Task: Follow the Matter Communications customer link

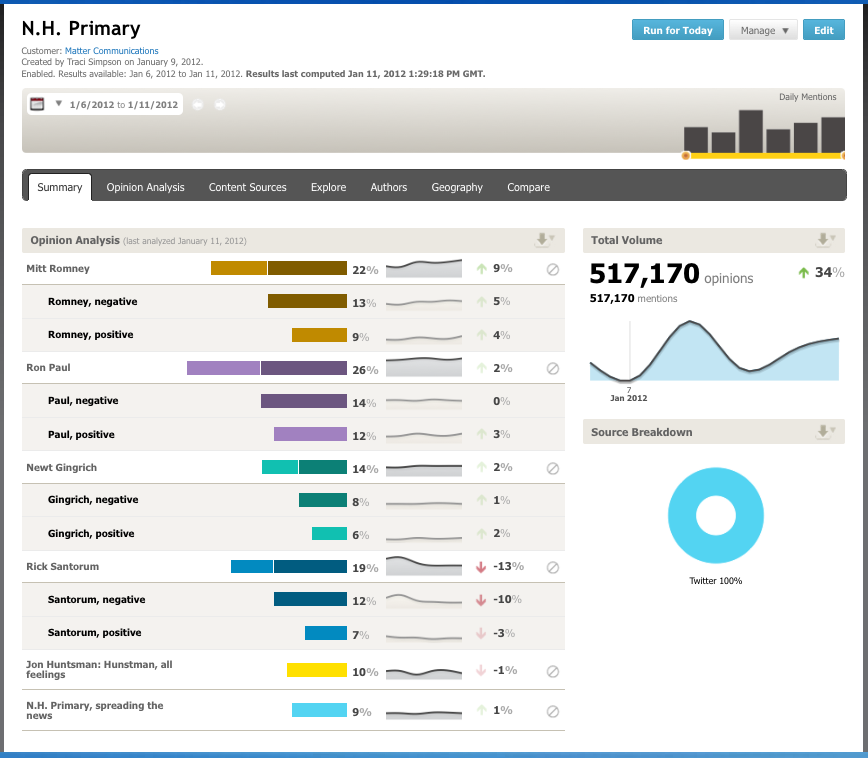Action: (111, 51)
